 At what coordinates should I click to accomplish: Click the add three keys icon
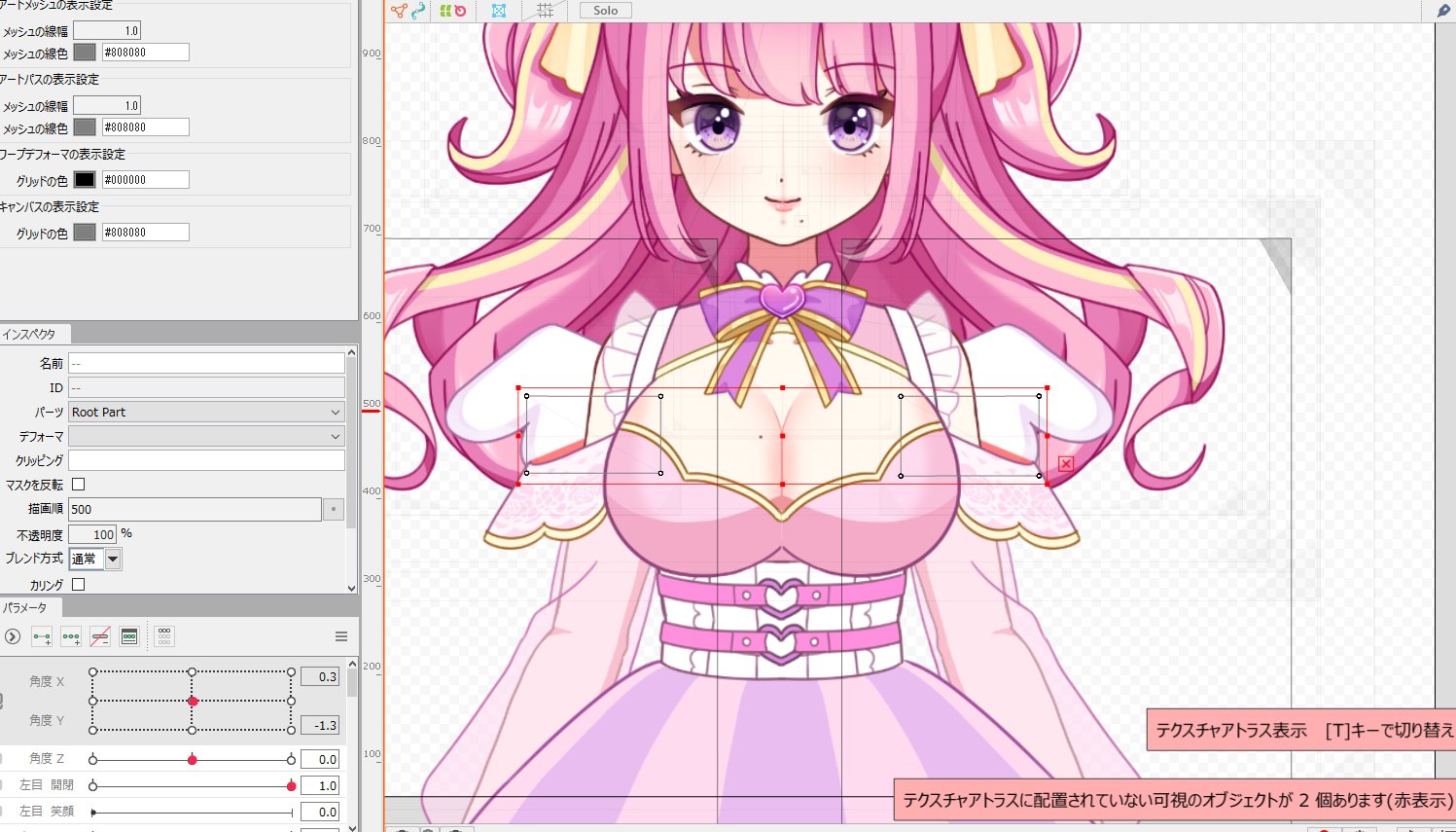[71, 636]
